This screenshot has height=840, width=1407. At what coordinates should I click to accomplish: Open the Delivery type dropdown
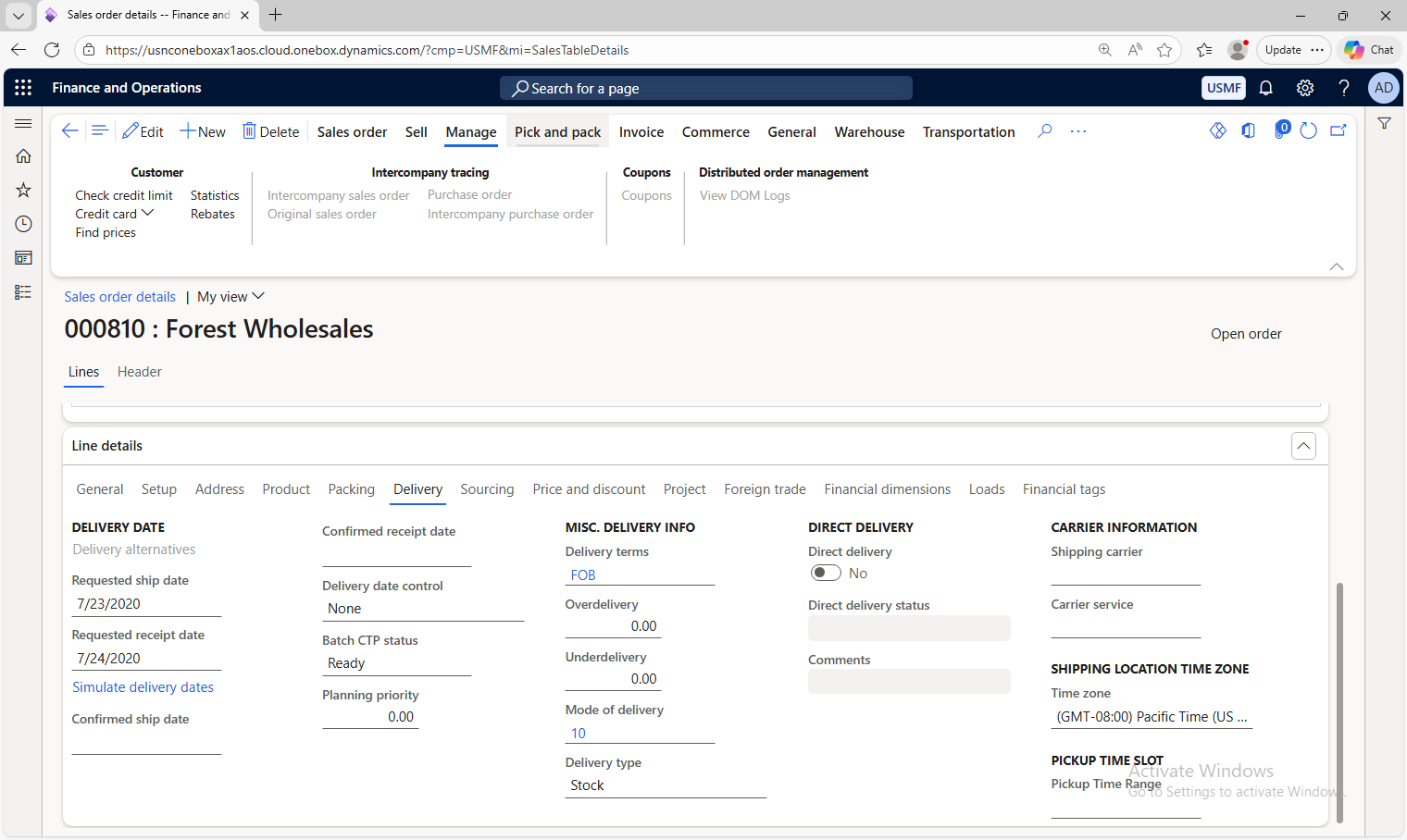[666, 785]
